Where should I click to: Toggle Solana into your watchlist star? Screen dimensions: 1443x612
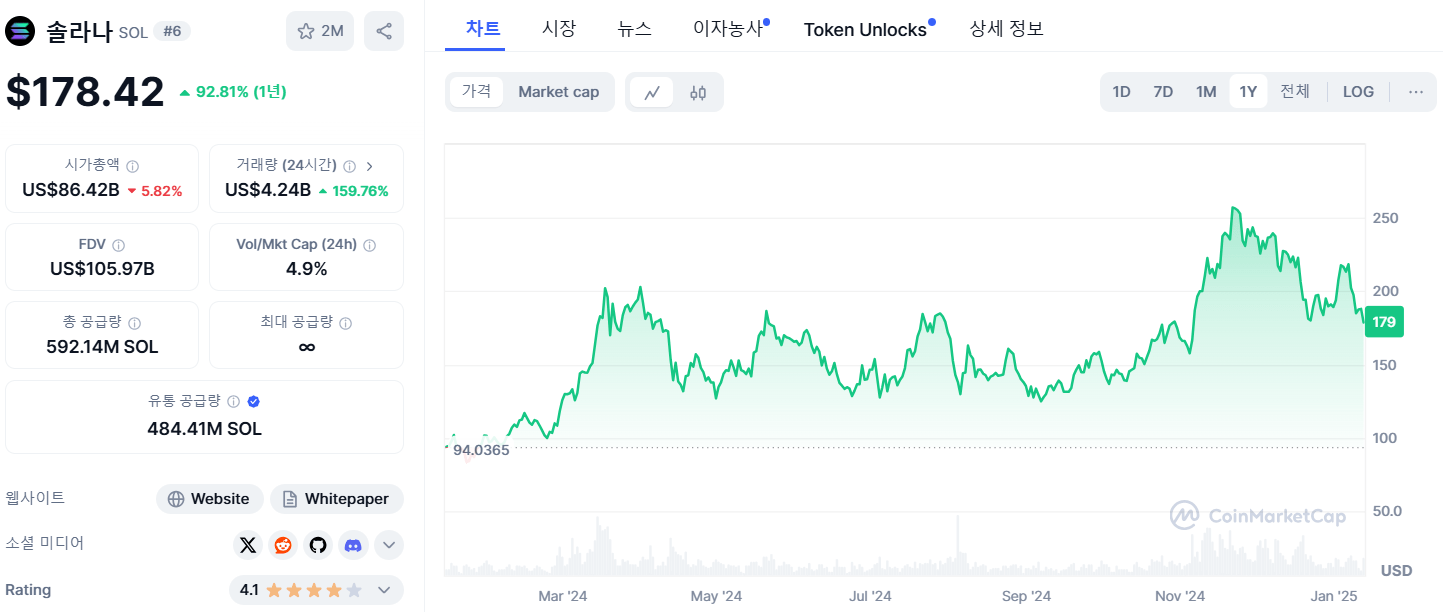(306, 31)
